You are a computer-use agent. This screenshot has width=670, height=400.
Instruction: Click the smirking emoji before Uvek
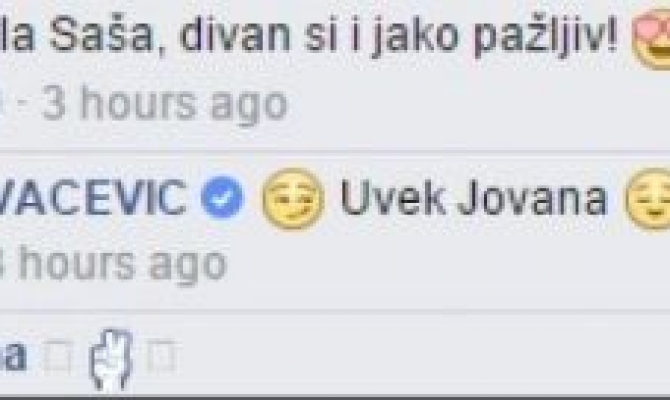pyautogui.click(x=293, y=199)
